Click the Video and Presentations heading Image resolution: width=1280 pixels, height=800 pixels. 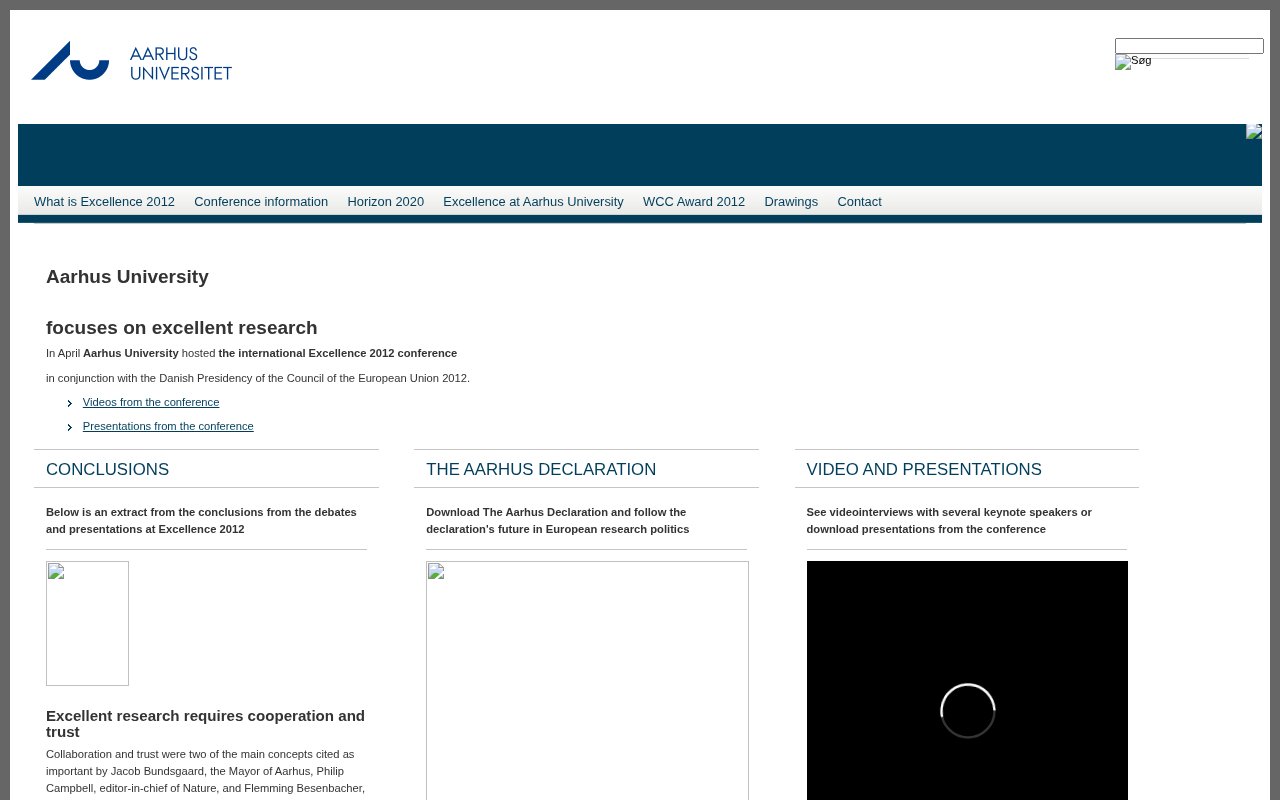coord(924,470)
